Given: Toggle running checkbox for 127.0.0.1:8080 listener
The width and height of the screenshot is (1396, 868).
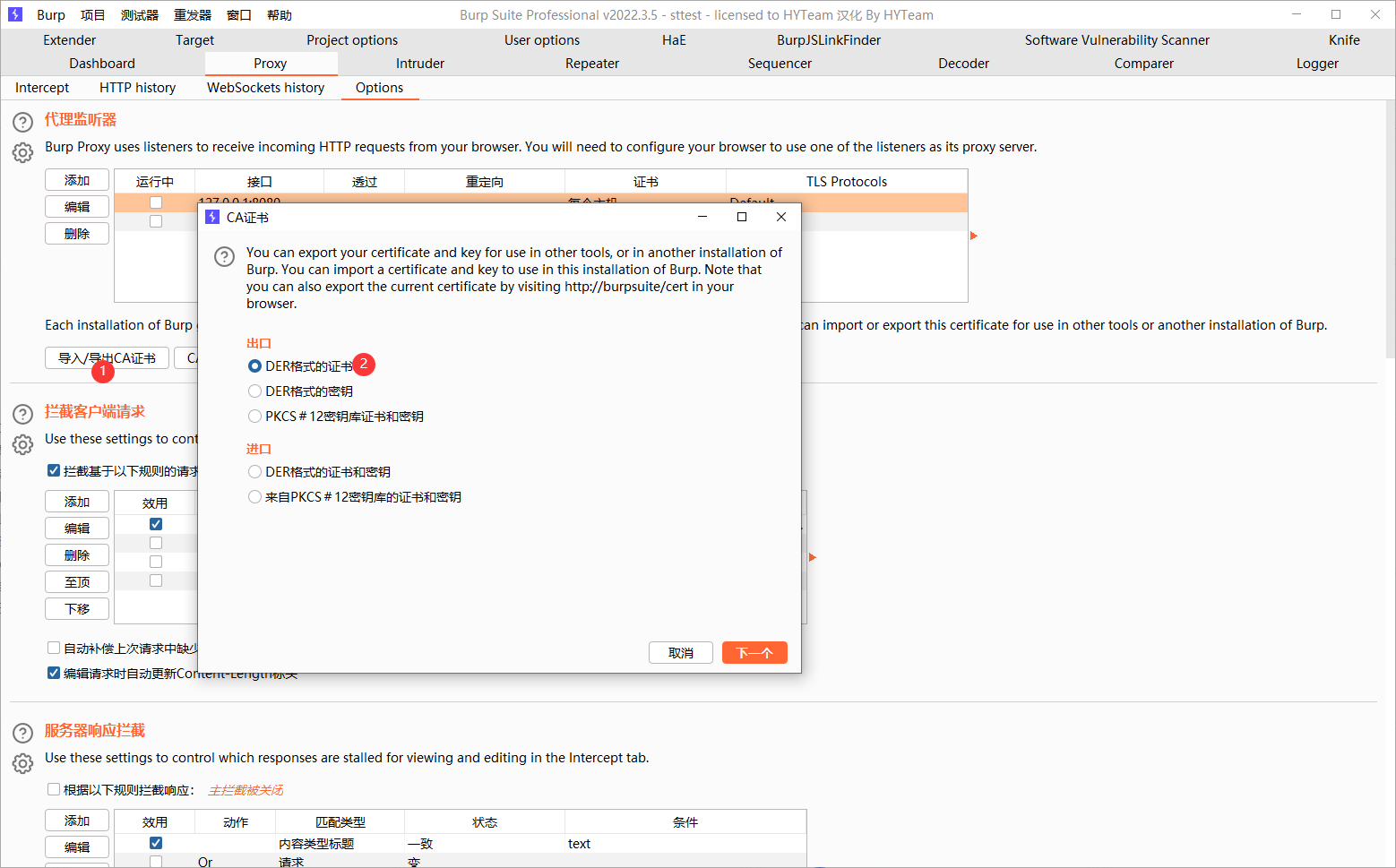Looking at the screenshot, I should point(156,202).
